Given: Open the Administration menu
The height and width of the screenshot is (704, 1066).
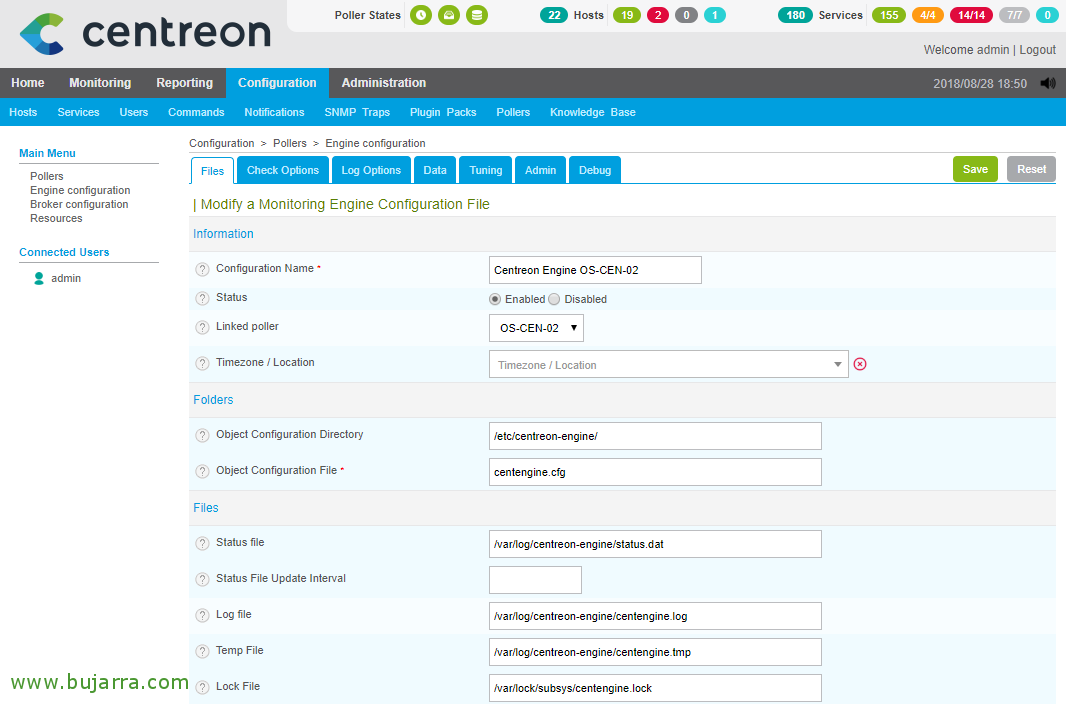Looking at the screenshot, I should (383, 83).
